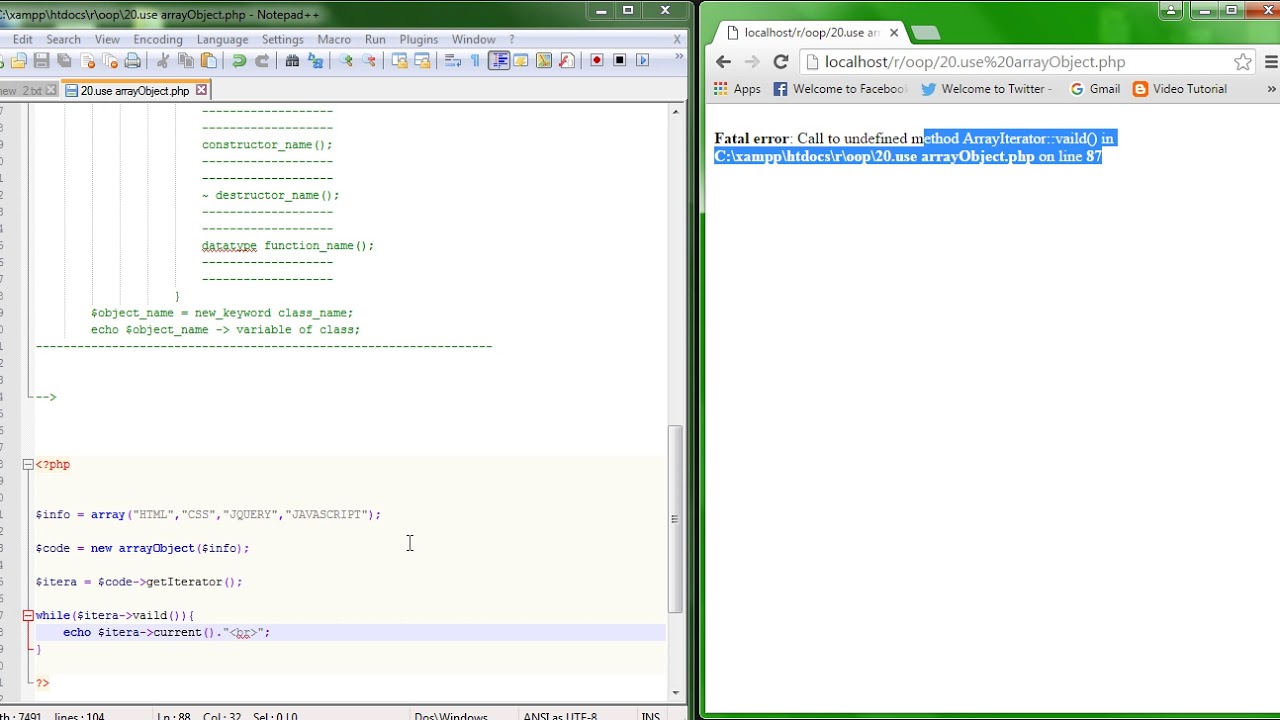Close the Notepad++ document X at menu bar

click(x=677, y=39)
